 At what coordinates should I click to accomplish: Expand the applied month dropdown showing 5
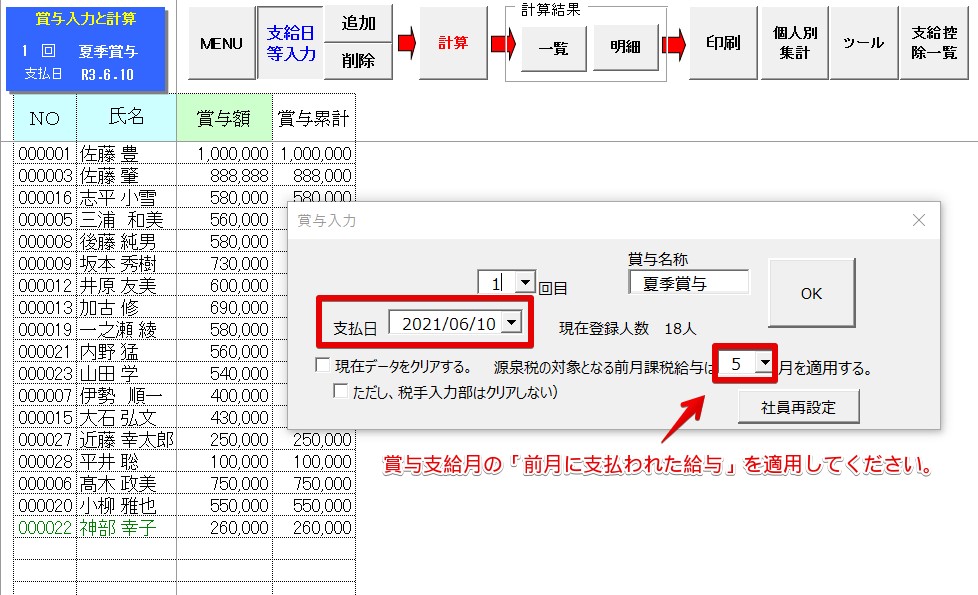coord(764,362)
